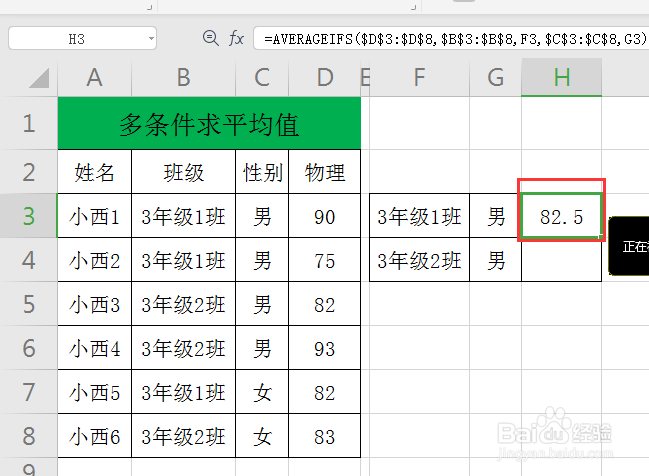Select column A header
The height and width of the screenshot is (476, 649).
pyautogui.click(x=94, y=77)
